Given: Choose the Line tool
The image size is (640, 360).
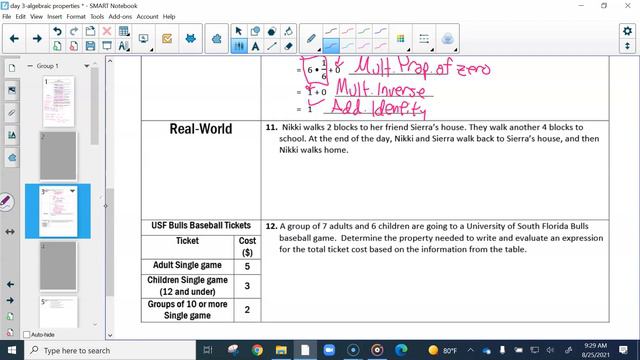Looking at the screenshot, I should pyautogui.click(x=272, y=46).
